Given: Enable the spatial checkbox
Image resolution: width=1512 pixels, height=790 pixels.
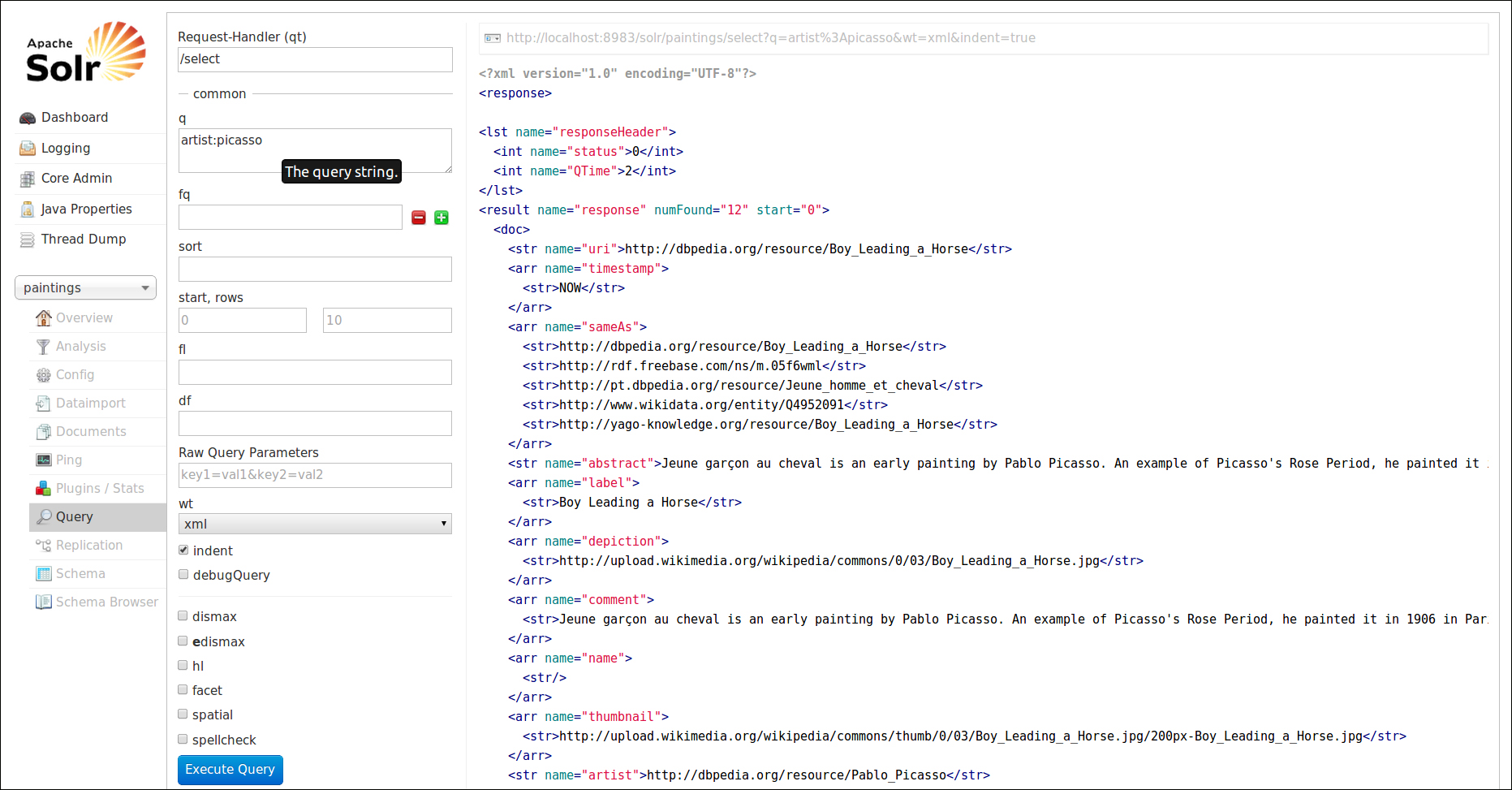Looking at the screenshot, I should click(x=183, y=714).
